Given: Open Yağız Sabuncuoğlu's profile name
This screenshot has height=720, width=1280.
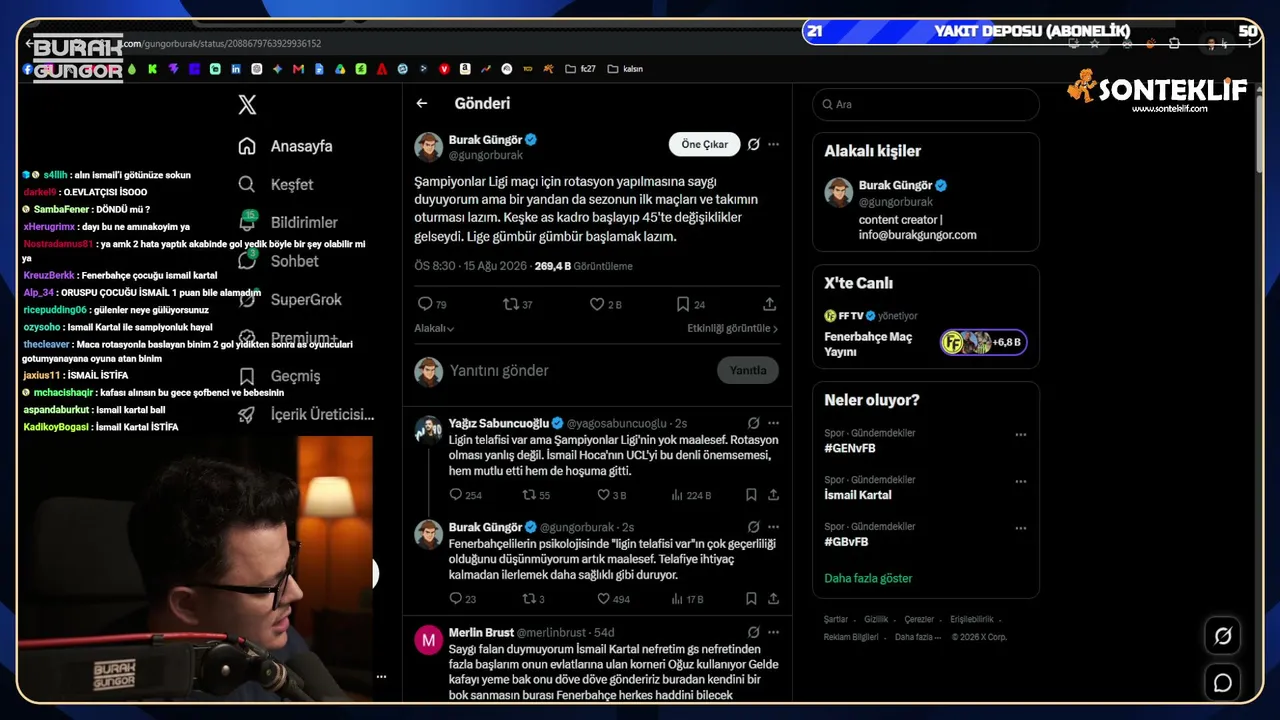Looking at the screenshot, I should click(499, 423).
